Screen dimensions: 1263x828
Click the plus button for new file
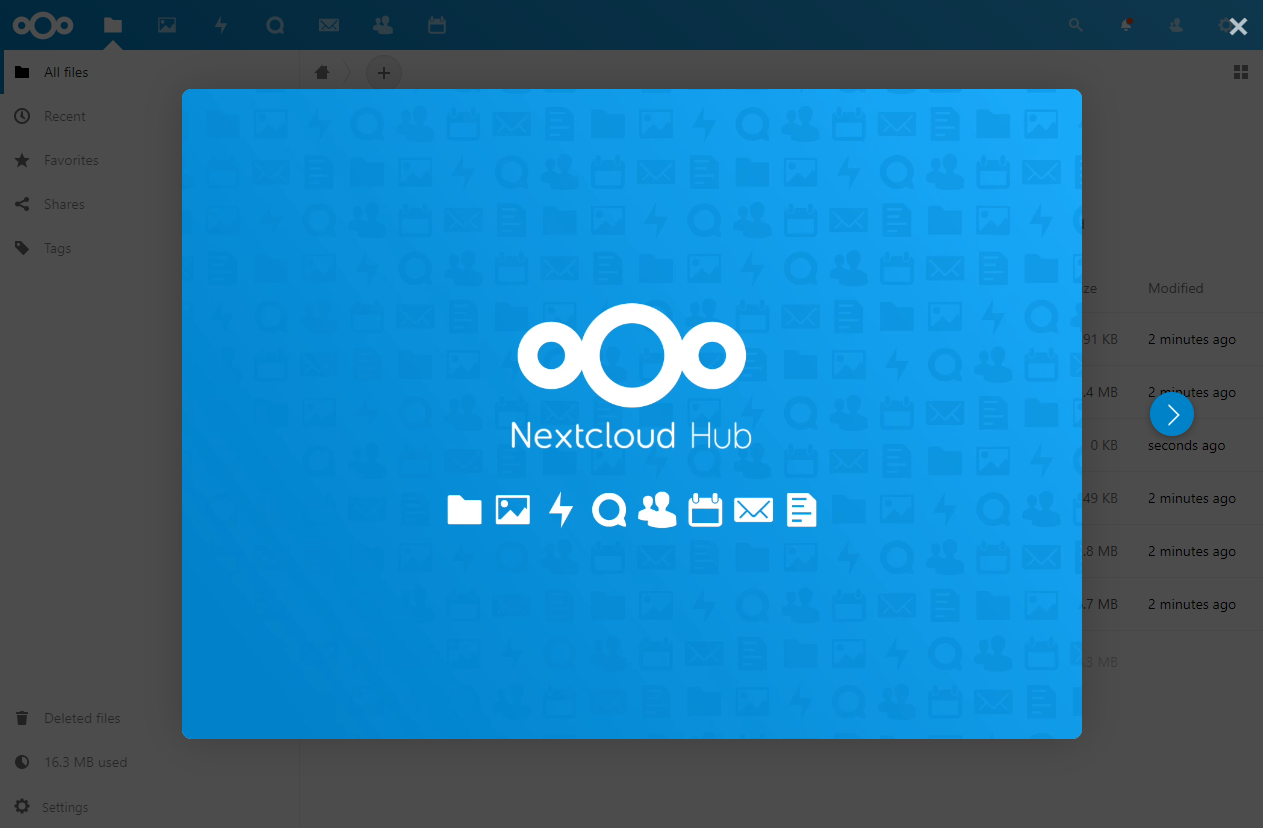point(384,72)
